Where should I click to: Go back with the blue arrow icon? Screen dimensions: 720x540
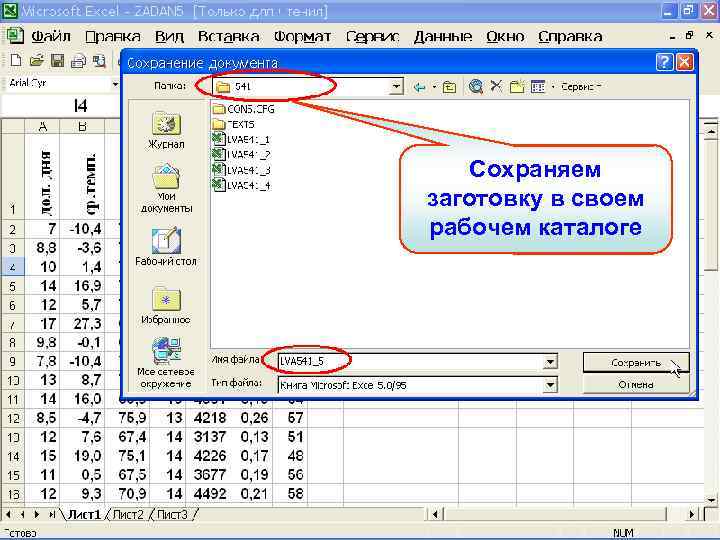pyautogui.click(x=419, y=87)
